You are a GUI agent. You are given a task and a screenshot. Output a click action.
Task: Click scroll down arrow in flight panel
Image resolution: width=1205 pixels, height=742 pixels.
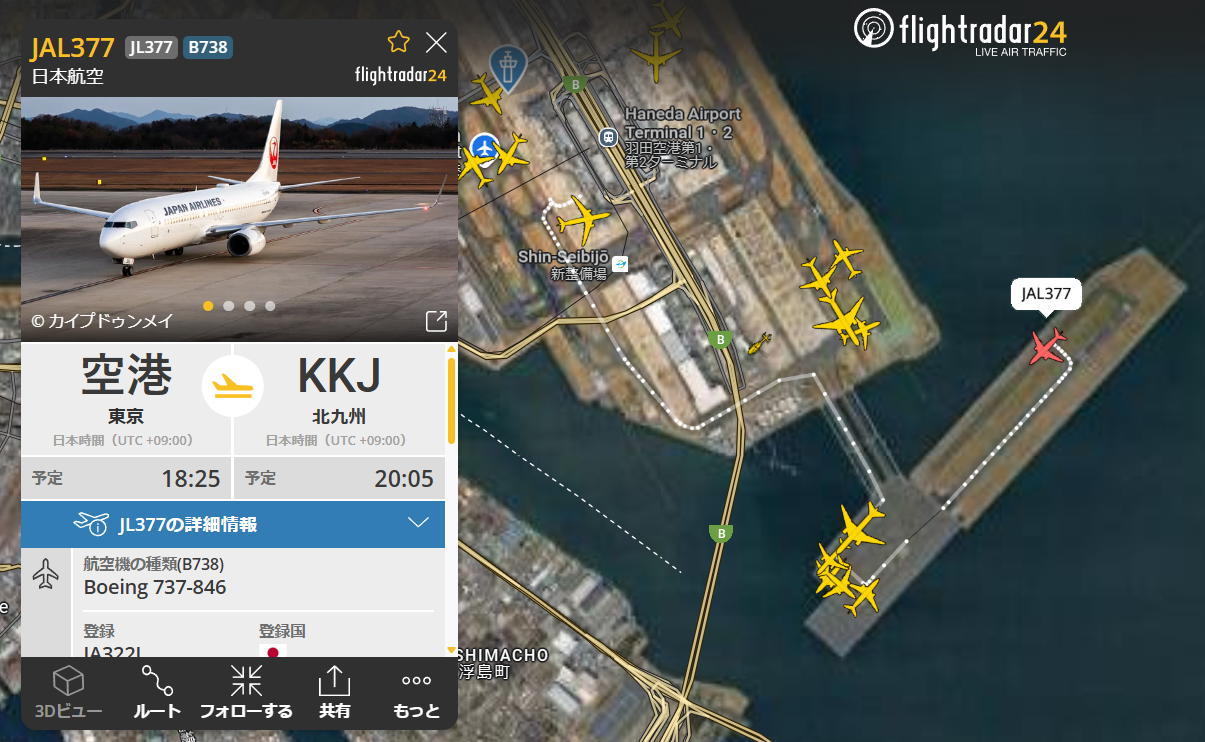click(x=451, y=650)
